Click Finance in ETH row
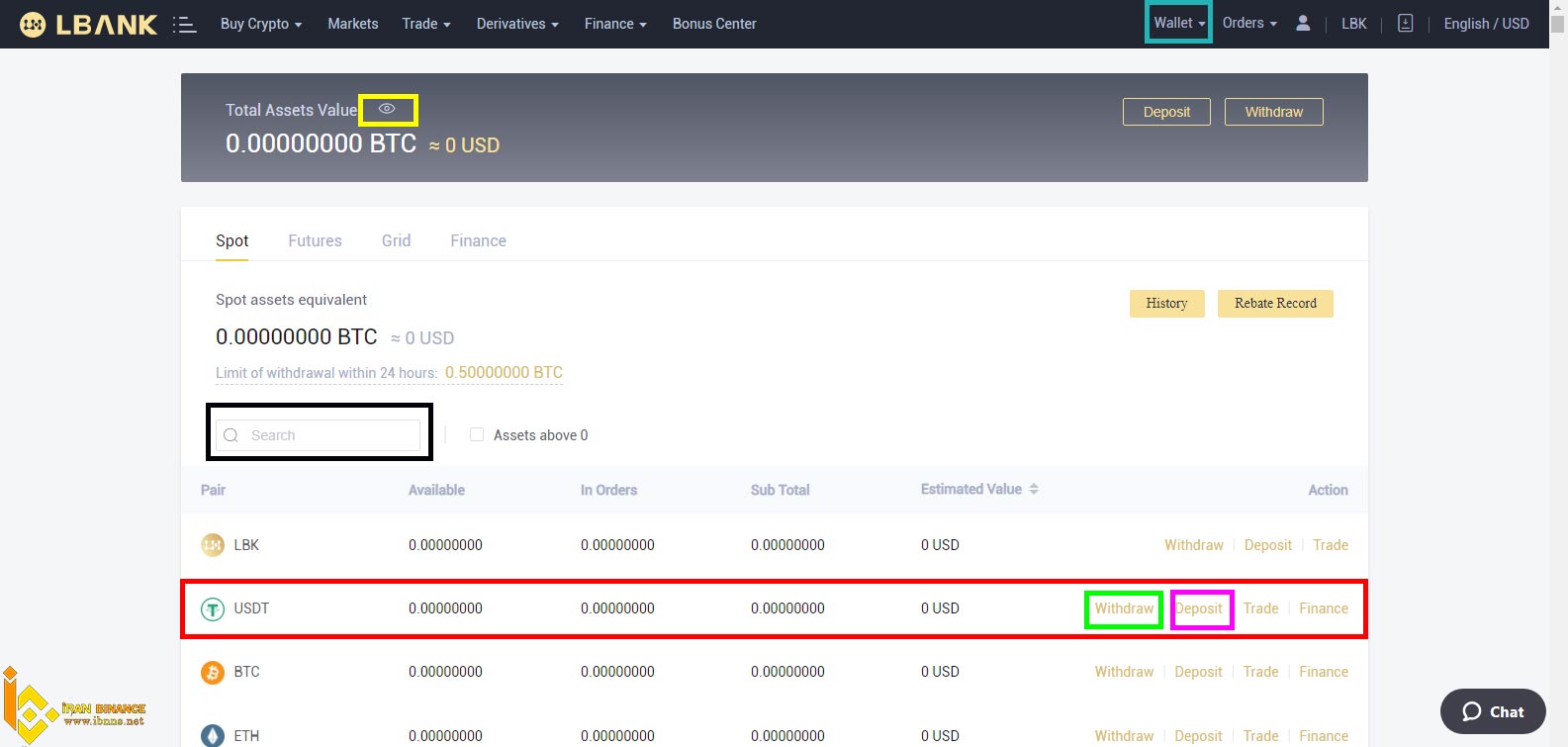 coord(1324,736)
